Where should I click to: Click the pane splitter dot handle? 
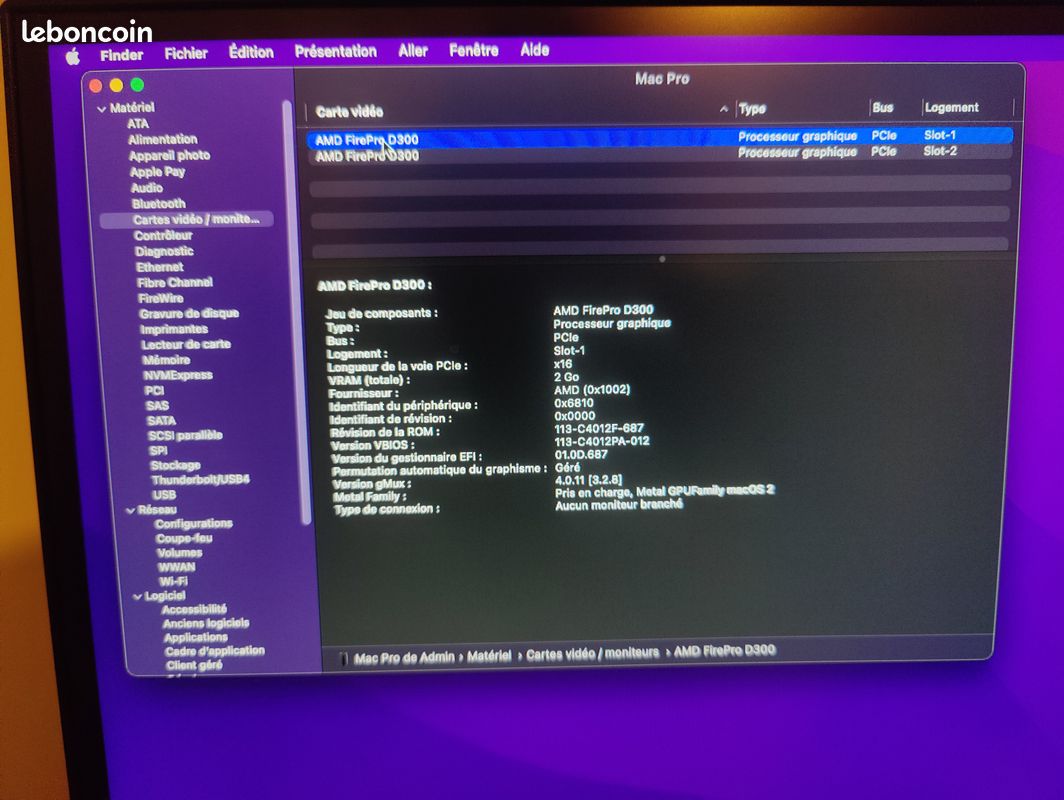662,259
